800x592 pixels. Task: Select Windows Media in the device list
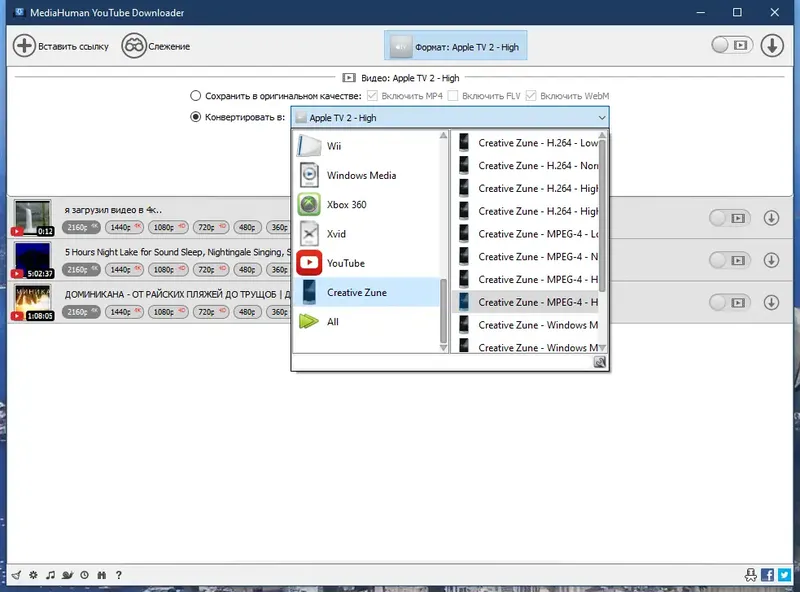pos(366,175)
